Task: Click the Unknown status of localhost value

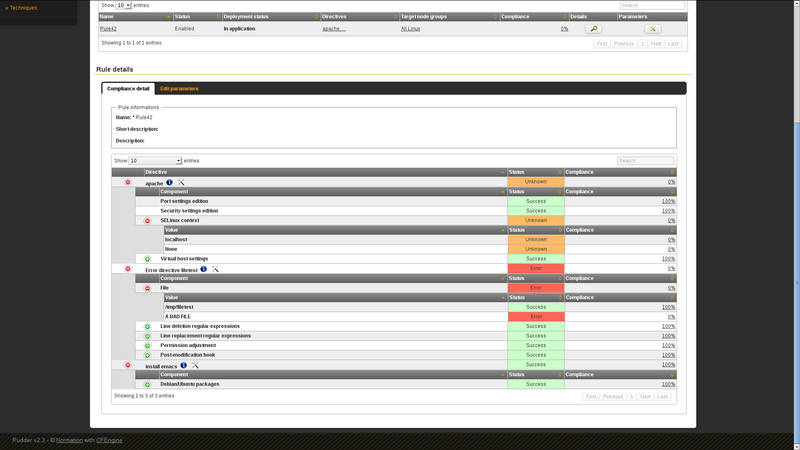Action: [x=536, y=240]
